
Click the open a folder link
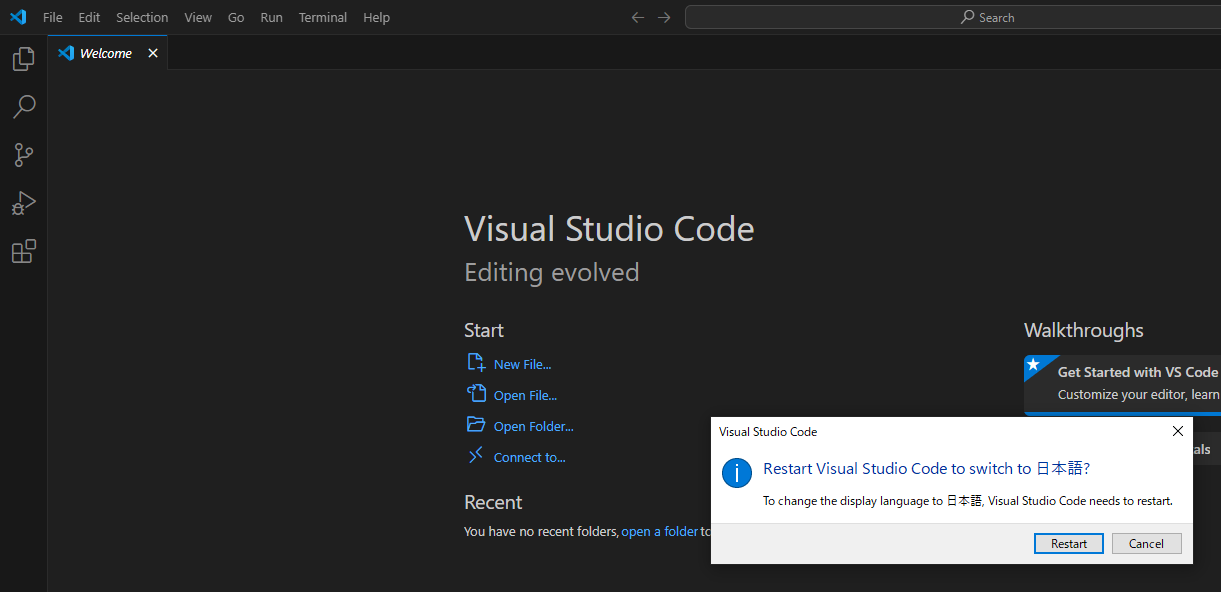pyautogui.click(x=660, y=531)
